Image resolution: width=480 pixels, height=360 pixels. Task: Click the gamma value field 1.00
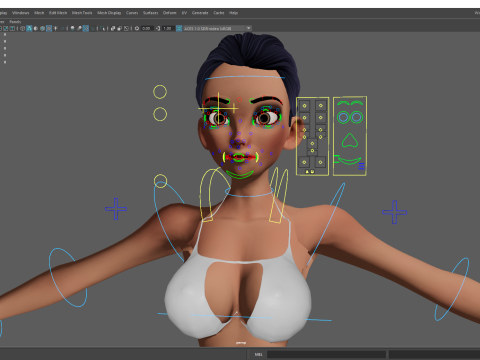pyautogui.click(x=168, y=28)
